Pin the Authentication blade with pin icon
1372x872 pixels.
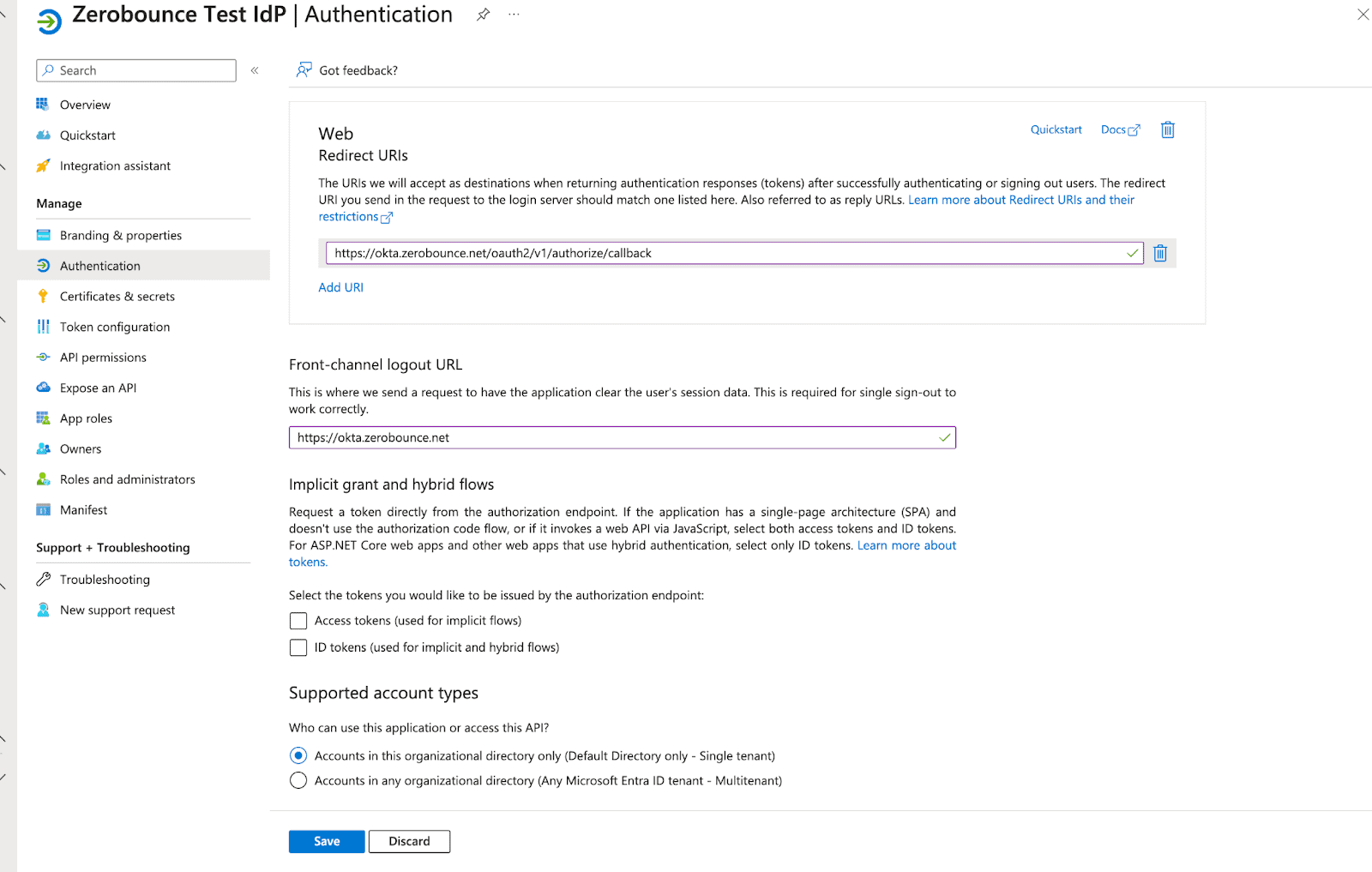coord(484,15)
